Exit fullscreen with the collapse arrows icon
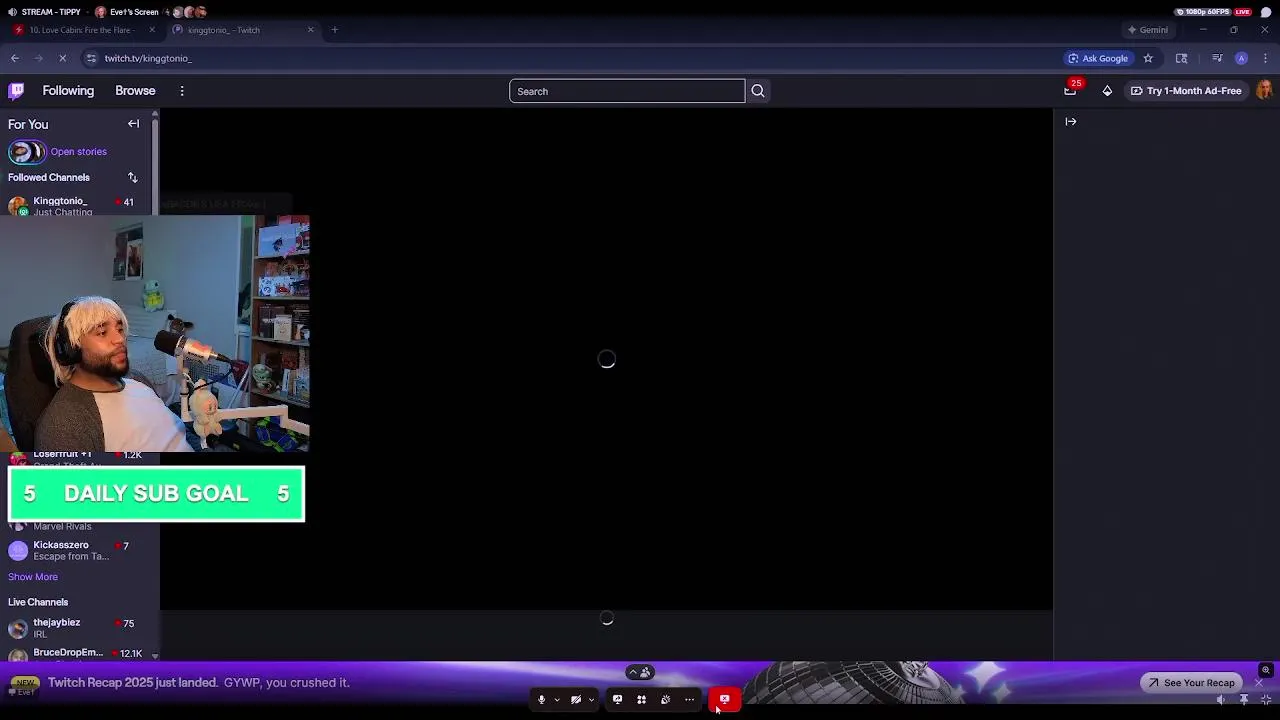The image size is (1280, 720). (x=1266, y=700)
